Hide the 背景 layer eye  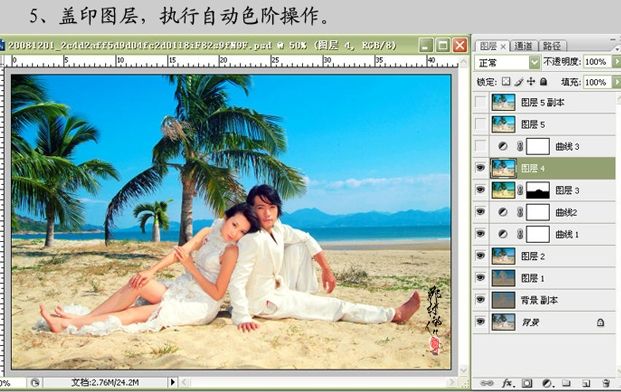(x=480, y=322)
